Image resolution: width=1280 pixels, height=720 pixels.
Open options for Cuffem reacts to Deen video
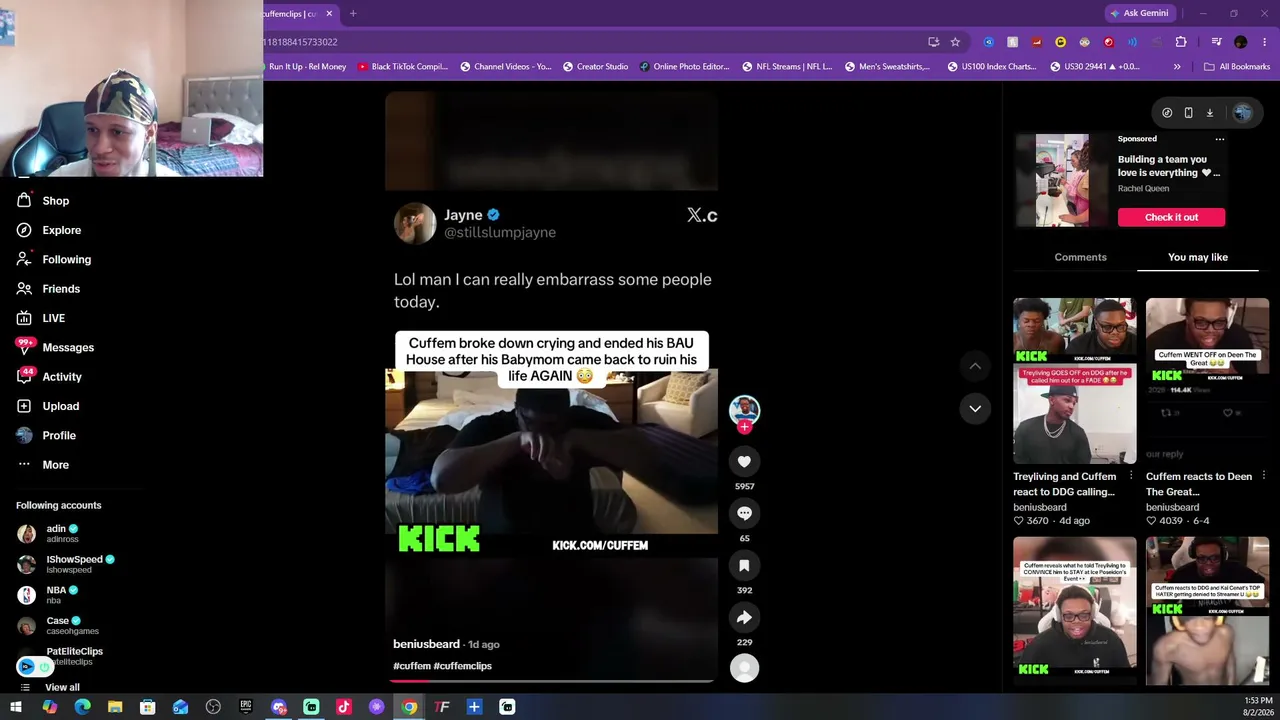[x=1264, y=476]
